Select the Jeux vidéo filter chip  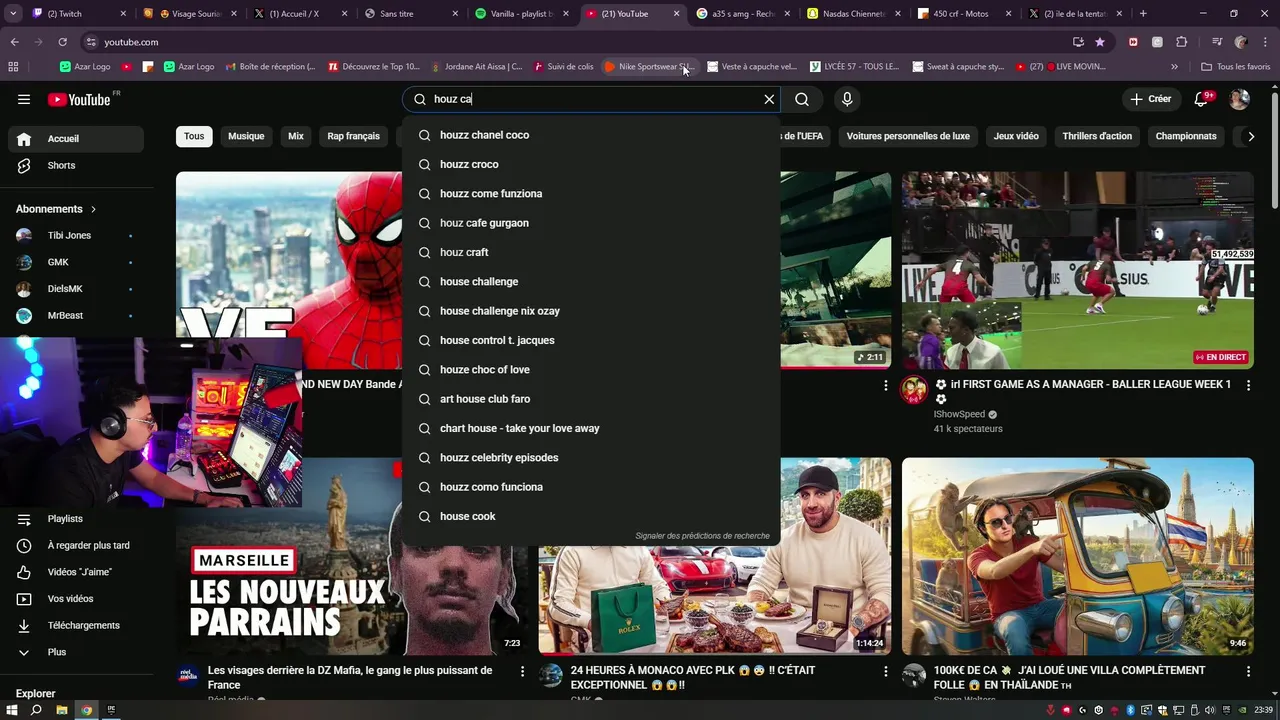tap(1016, 136)
